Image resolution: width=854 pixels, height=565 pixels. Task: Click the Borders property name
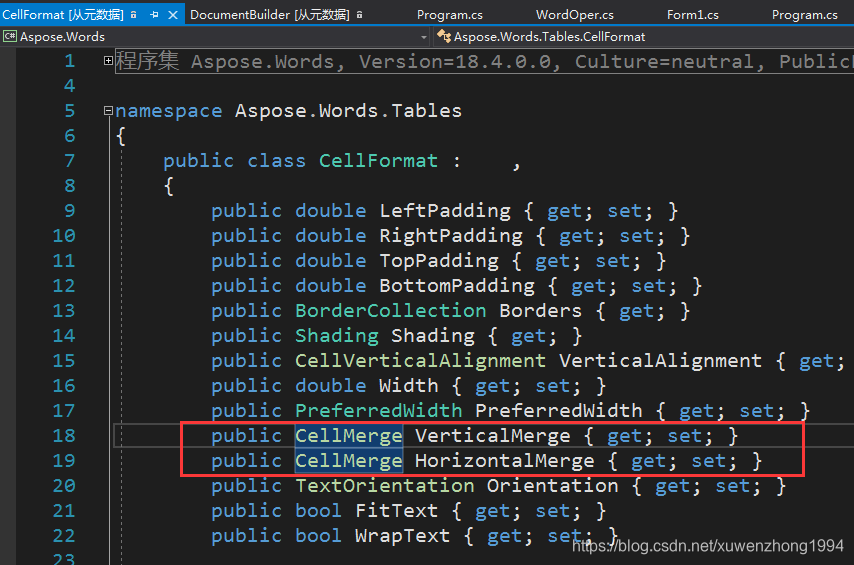click(x=540, y=311)
